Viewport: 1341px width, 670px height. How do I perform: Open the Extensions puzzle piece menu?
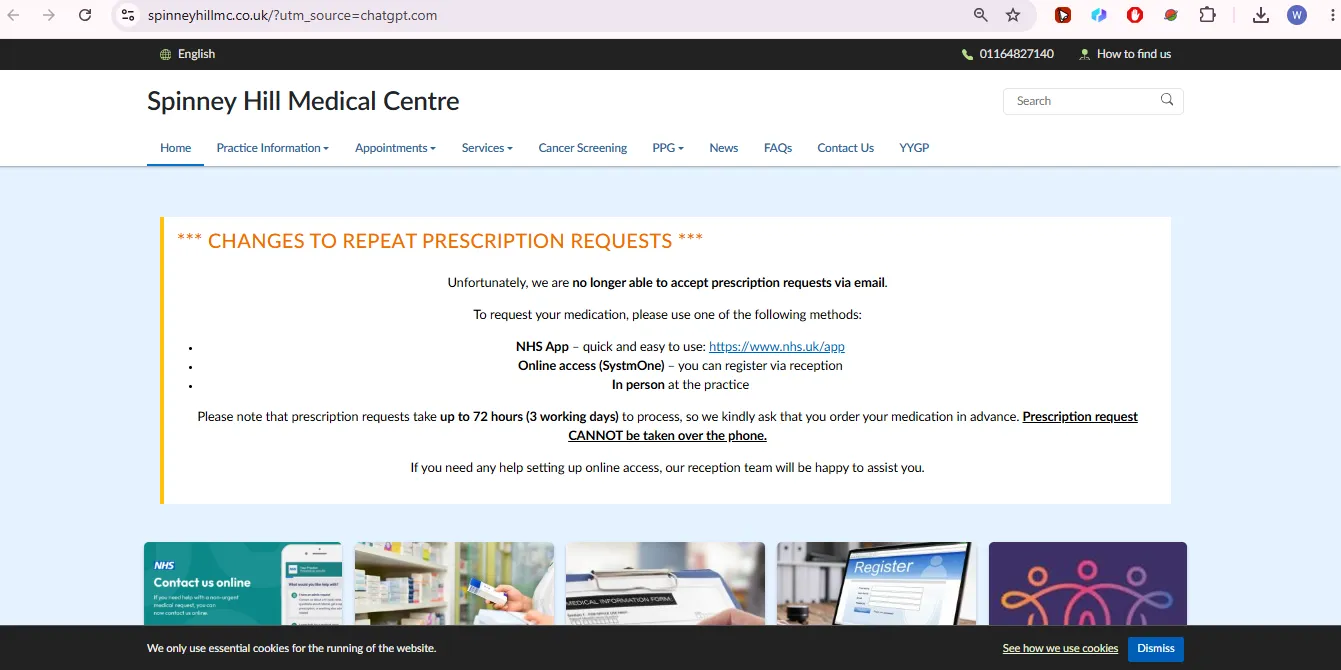click(1207, 15)
